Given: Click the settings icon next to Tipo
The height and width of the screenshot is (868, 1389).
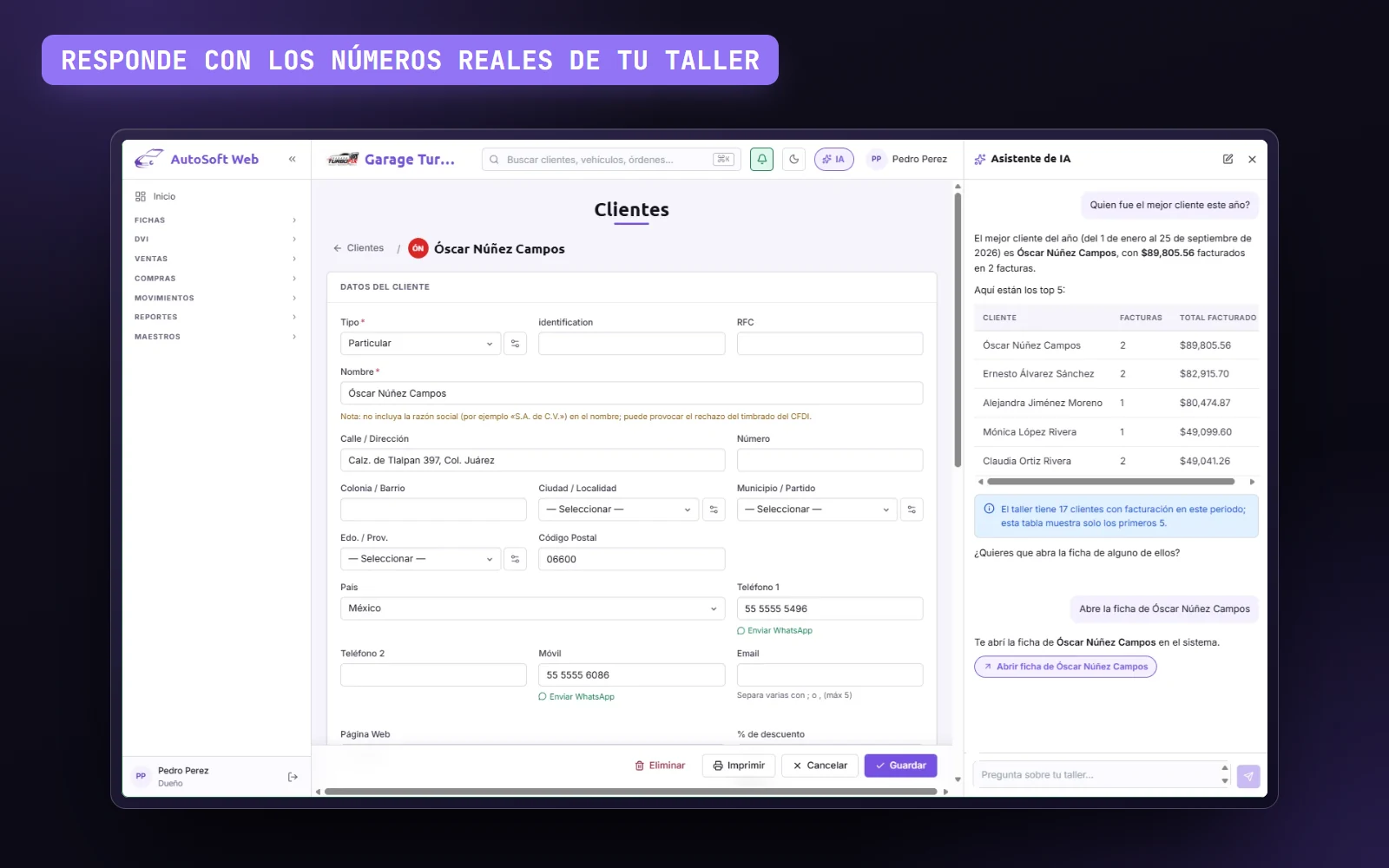Looking at the screenshot, I should (515, 344).
